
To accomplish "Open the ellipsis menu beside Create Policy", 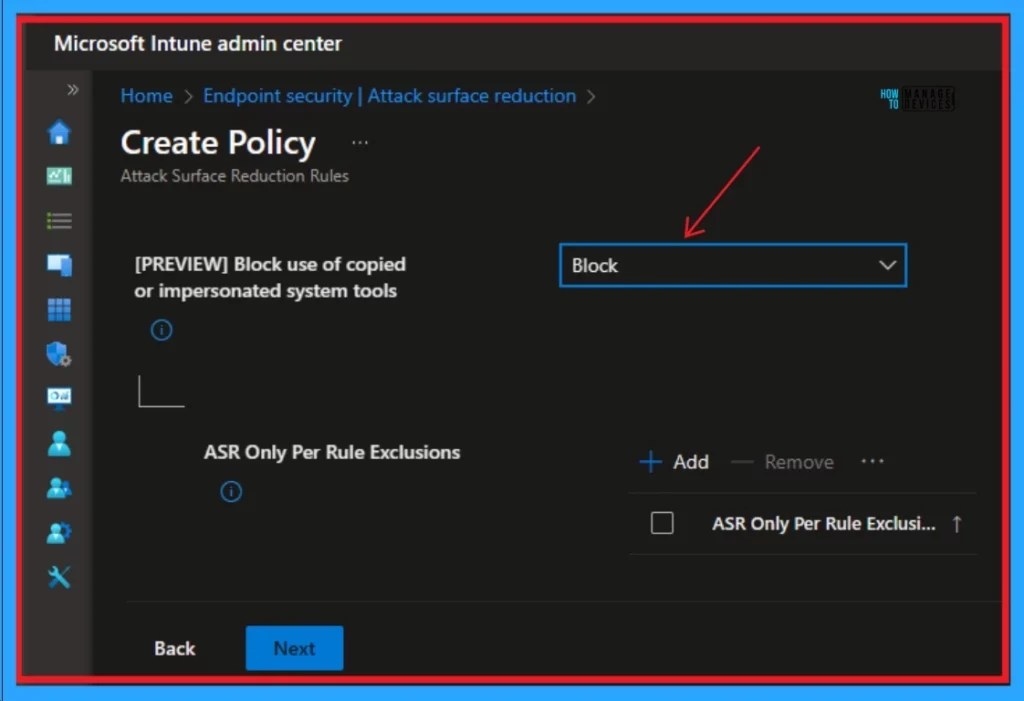I will tap(359, 142).
